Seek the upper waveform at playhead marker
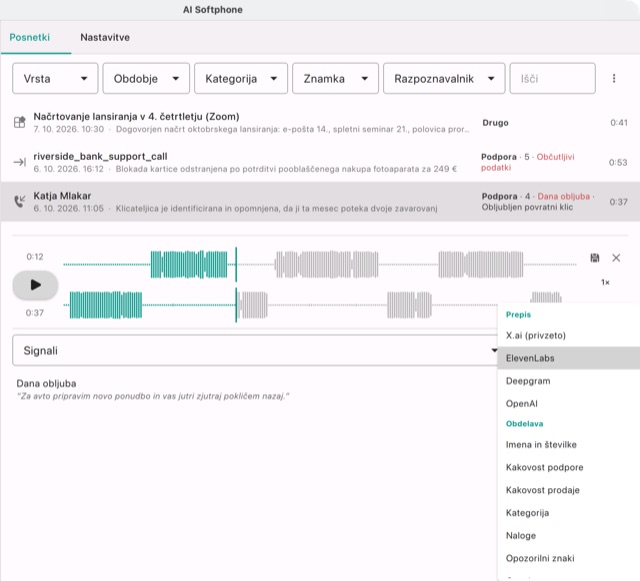The height and width of the screenshot is (581, 640). (236, 264)
